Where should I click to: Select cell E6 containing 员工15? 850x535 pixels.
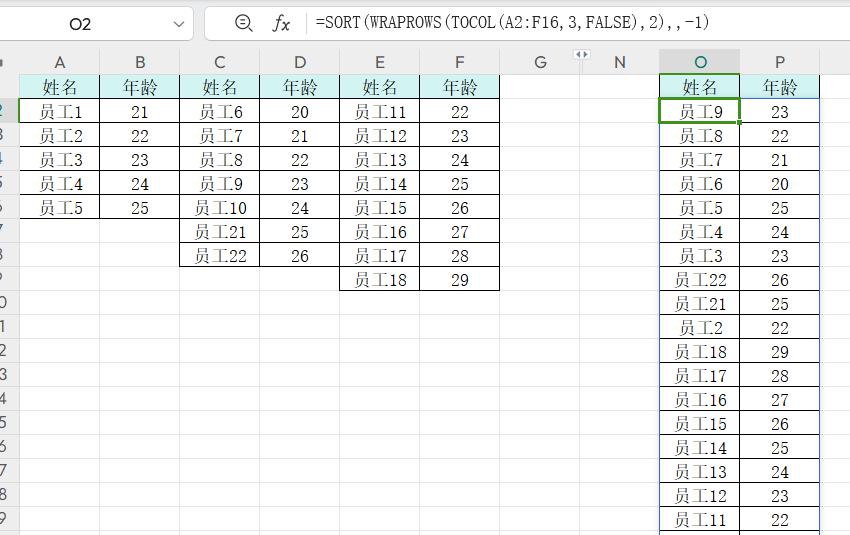click(379, 207)
